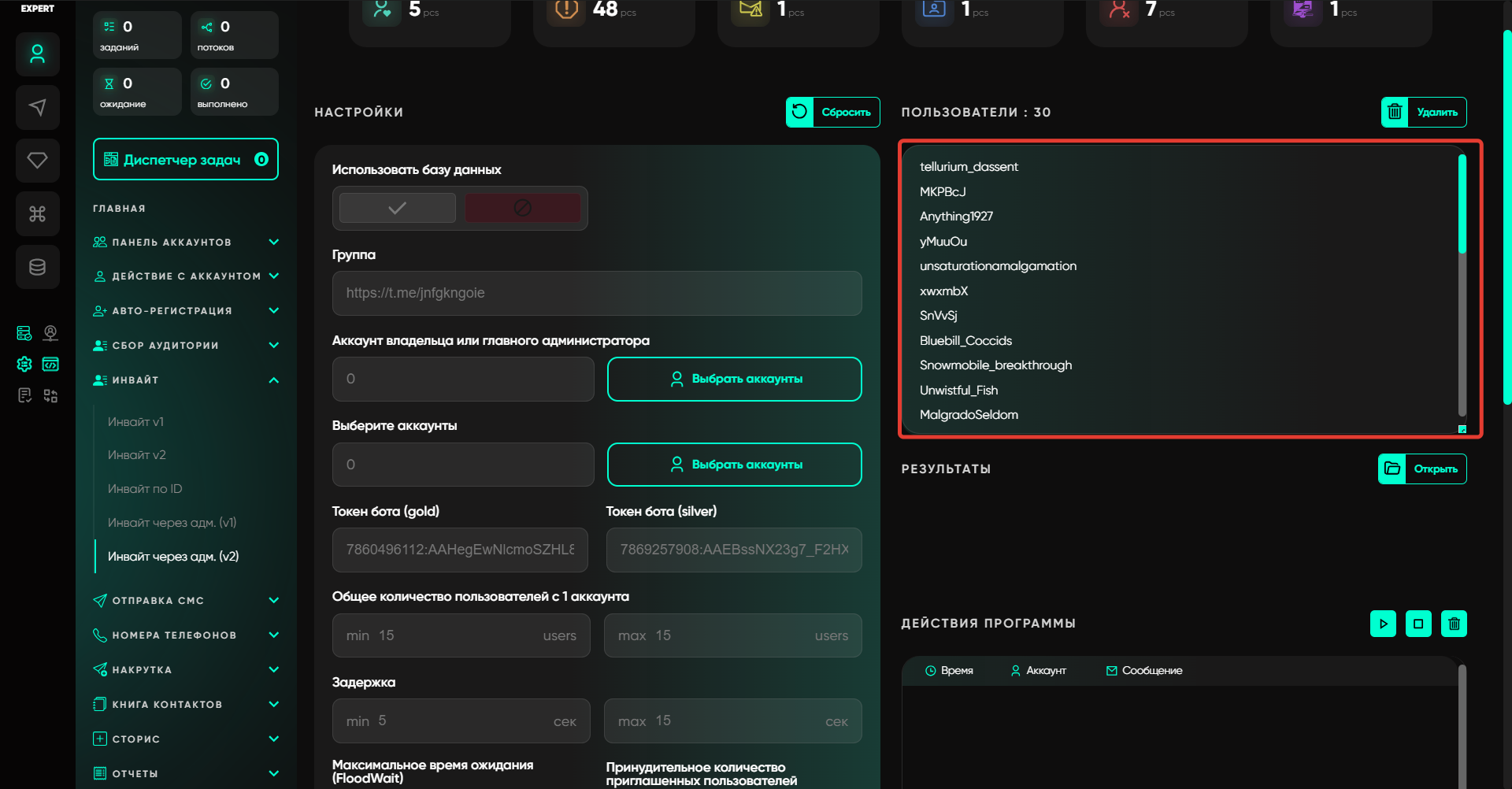
Task: Disable database usage with the red toggle
Action: (522, 208)
